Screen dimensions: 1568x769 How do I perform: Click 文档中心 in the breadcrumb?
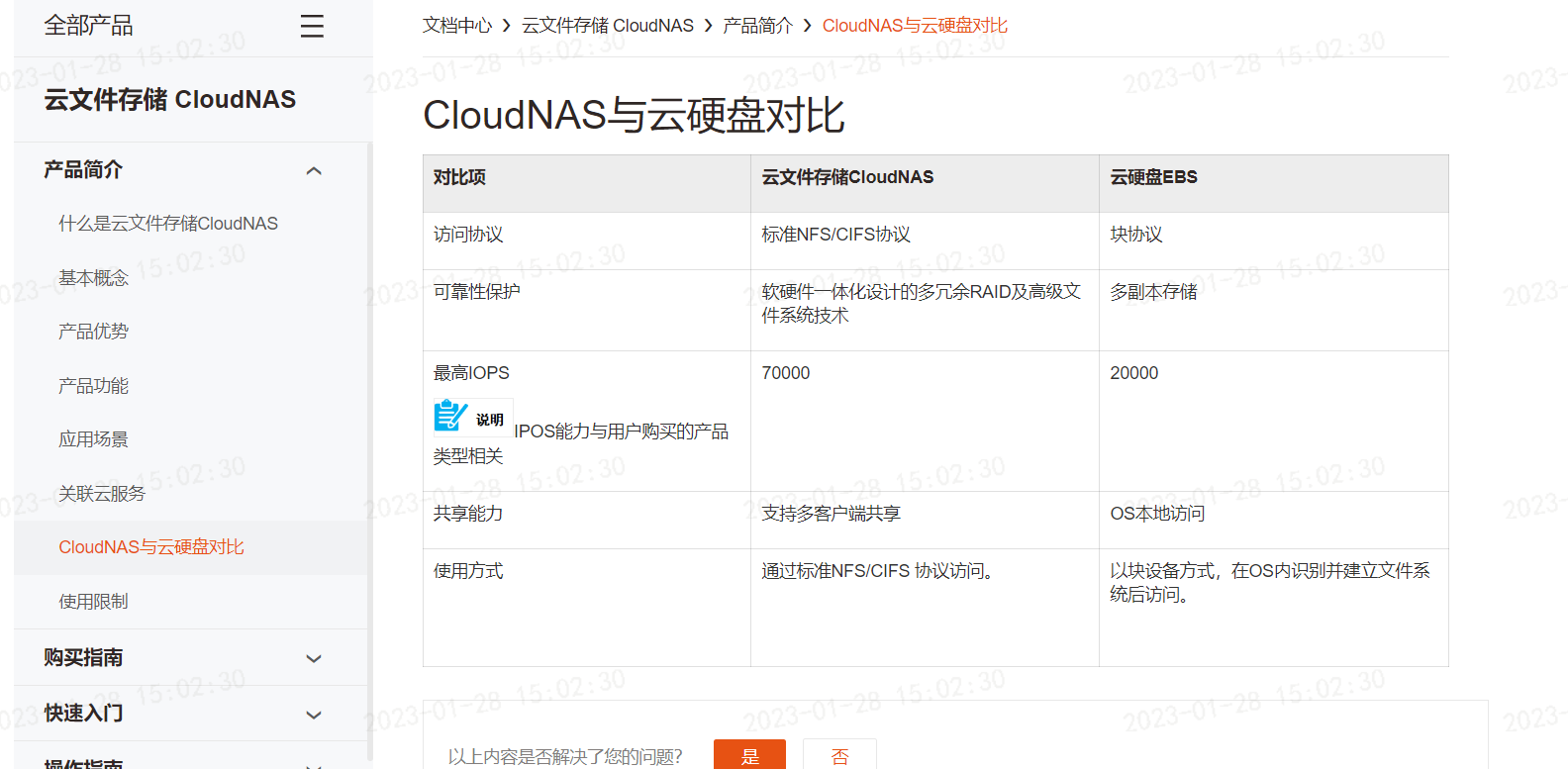pos(457,26)
